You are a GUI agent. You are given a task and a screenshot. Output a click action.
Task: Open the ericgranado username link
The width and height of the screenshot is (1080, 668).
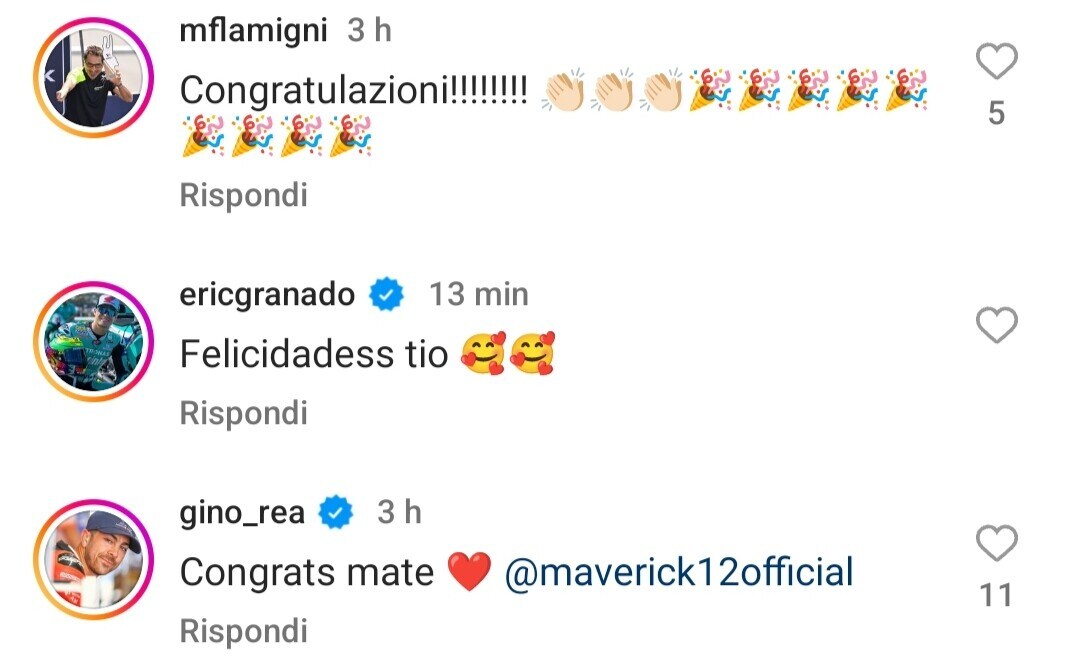267,294
